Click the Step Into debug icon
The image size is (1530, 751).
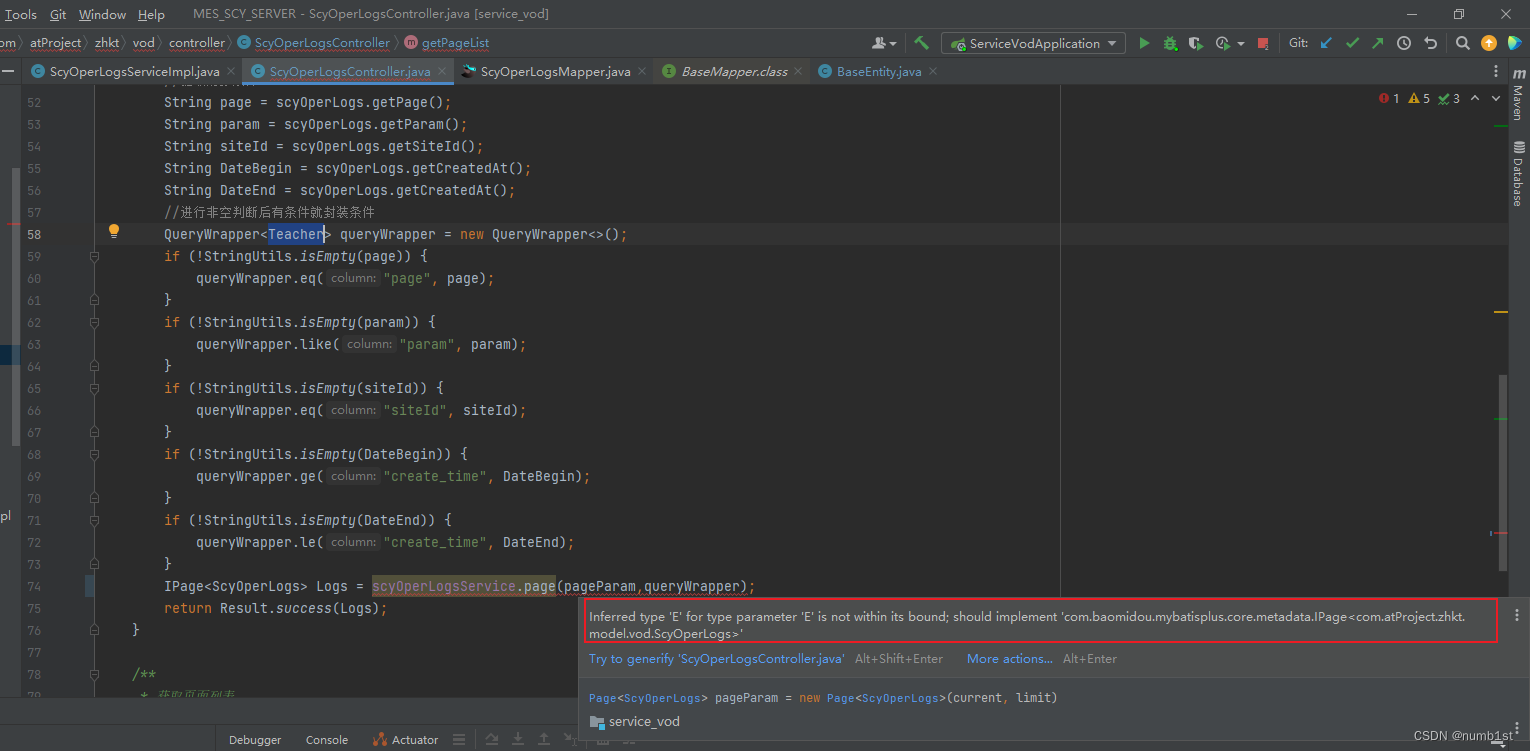518,740
